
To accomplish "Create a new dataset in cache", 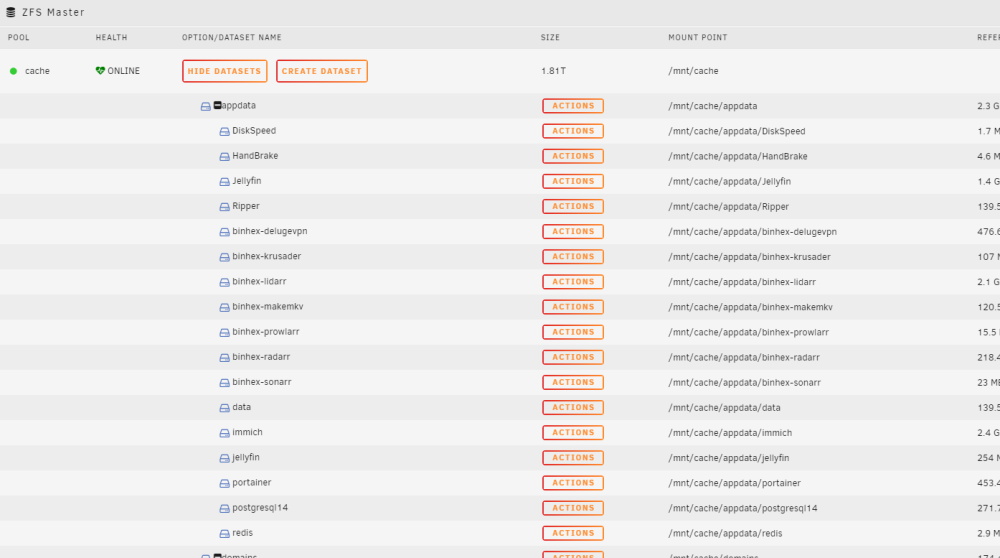I will coord(321,71).
